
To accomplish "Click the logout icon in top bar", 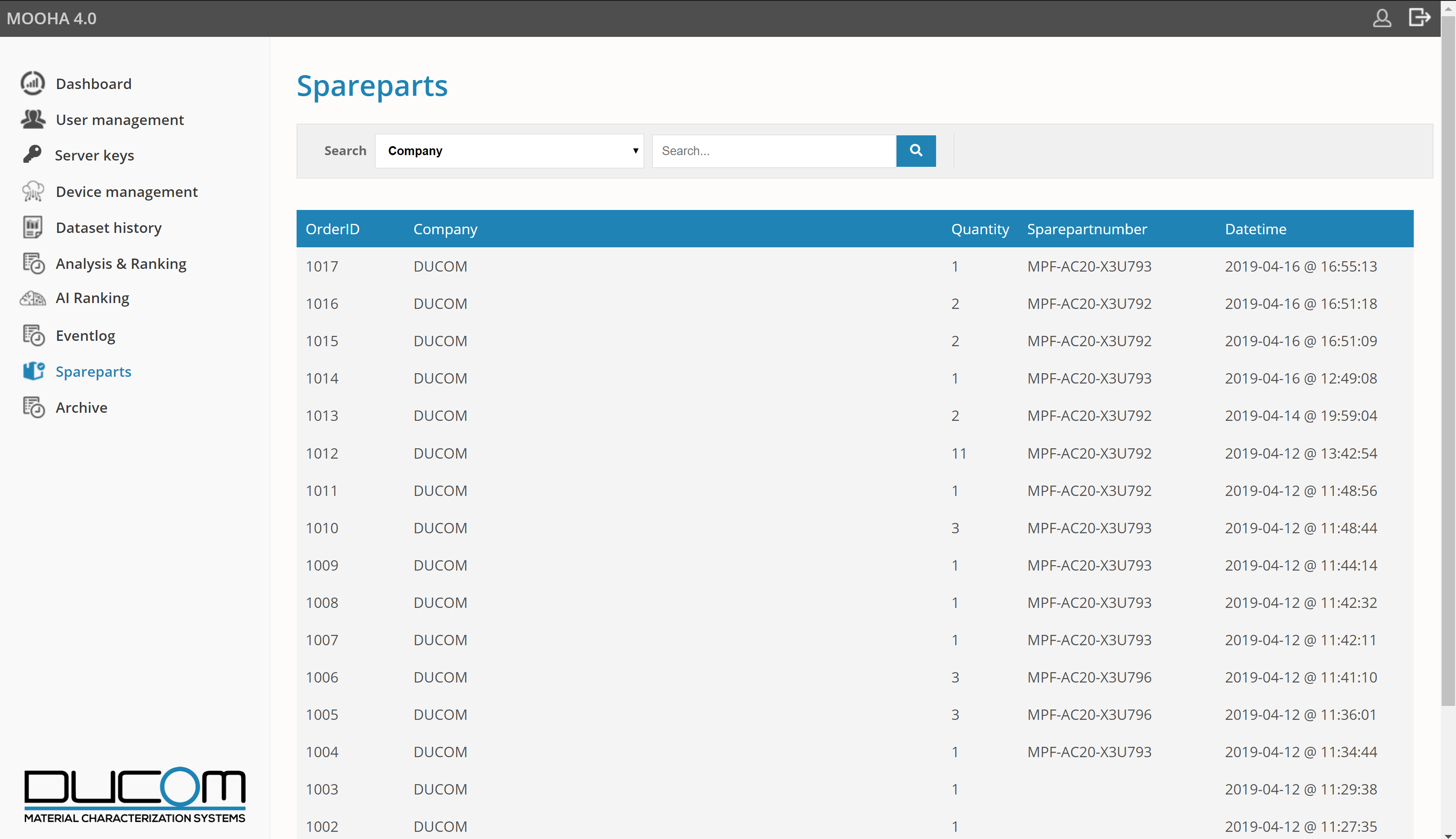I will coord(1419,18).
